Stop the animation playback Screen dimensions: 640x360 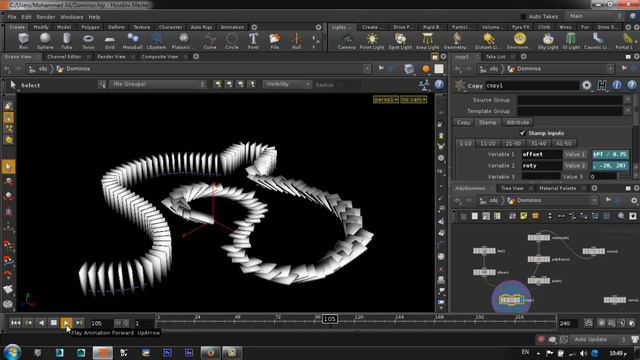[x=53, y=323]
